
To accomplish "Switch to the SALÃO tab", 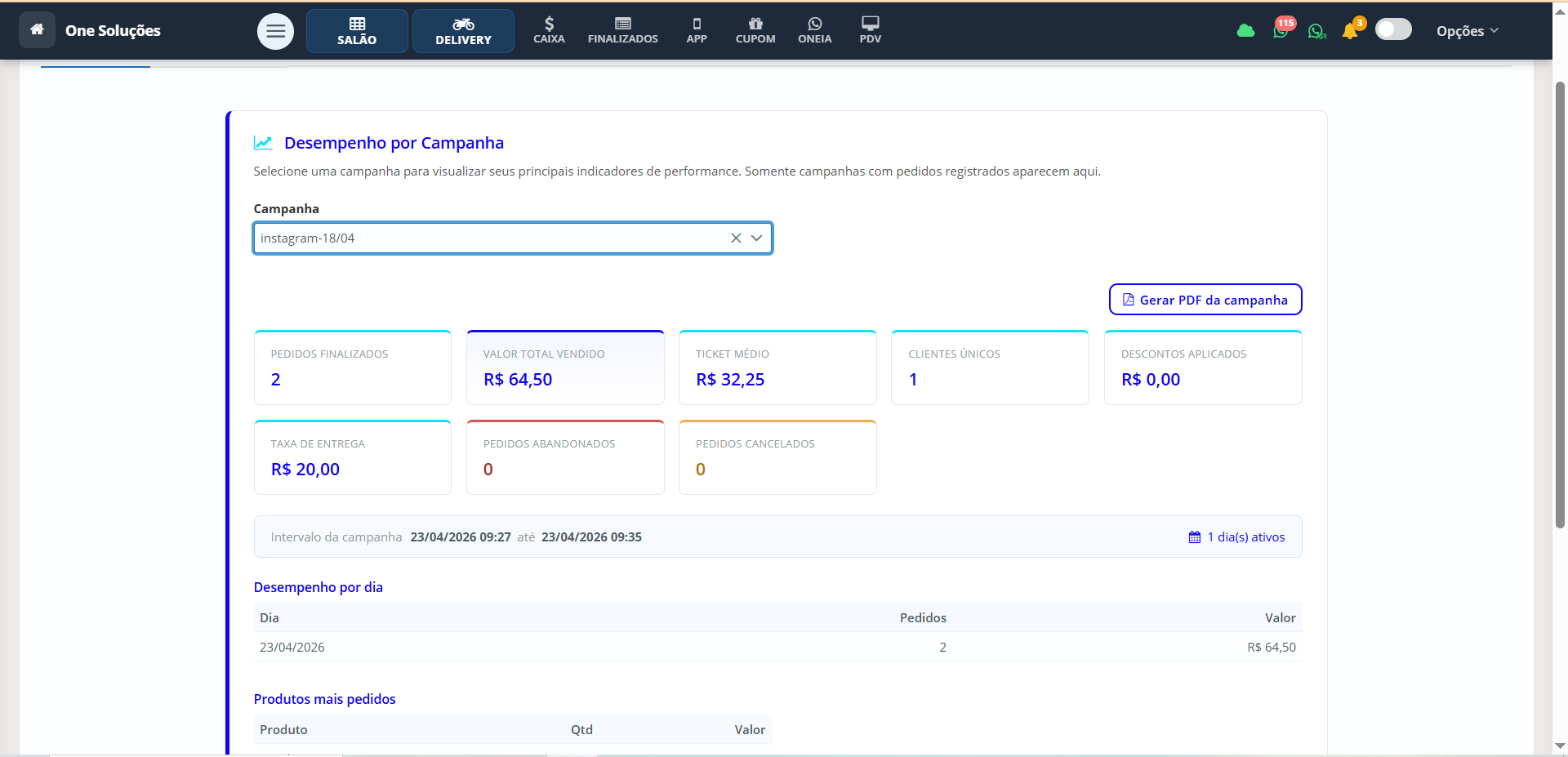I will 357,31.
